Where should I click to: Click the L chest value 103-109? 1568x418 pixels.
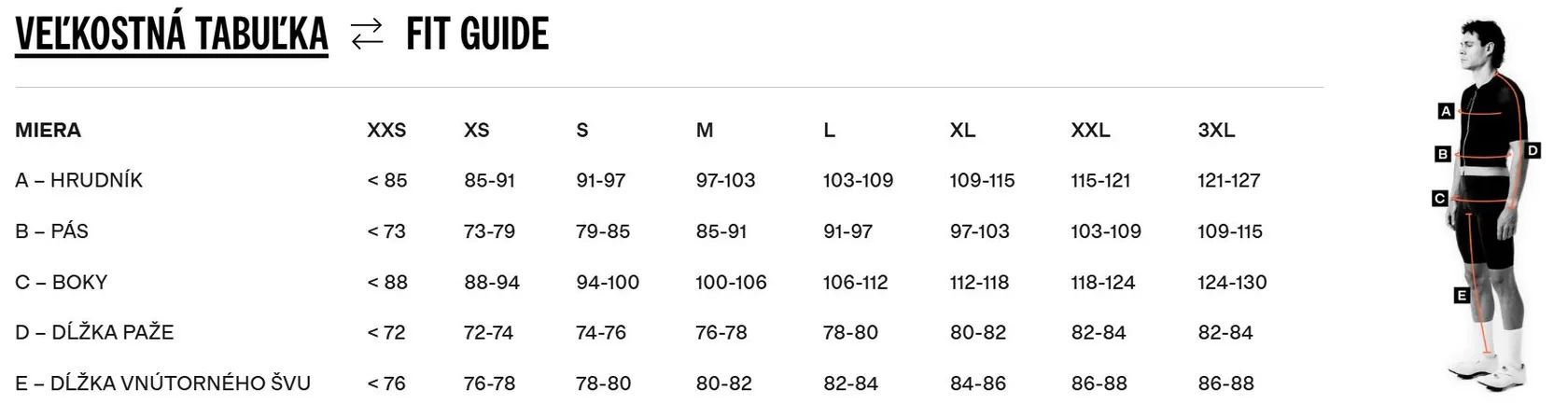(858, 180)
